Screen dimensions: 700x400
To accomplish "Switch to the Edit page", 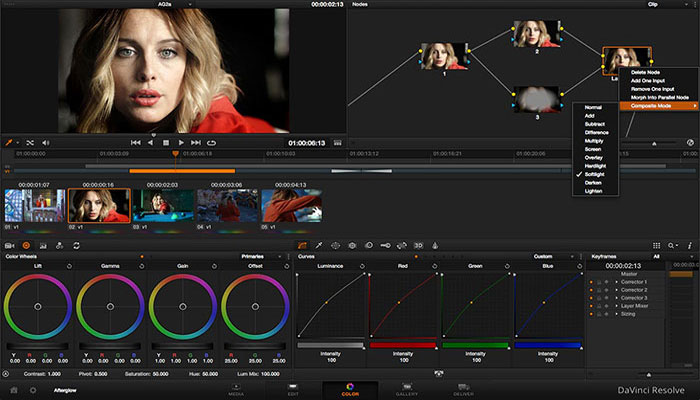I will [293, 390].
